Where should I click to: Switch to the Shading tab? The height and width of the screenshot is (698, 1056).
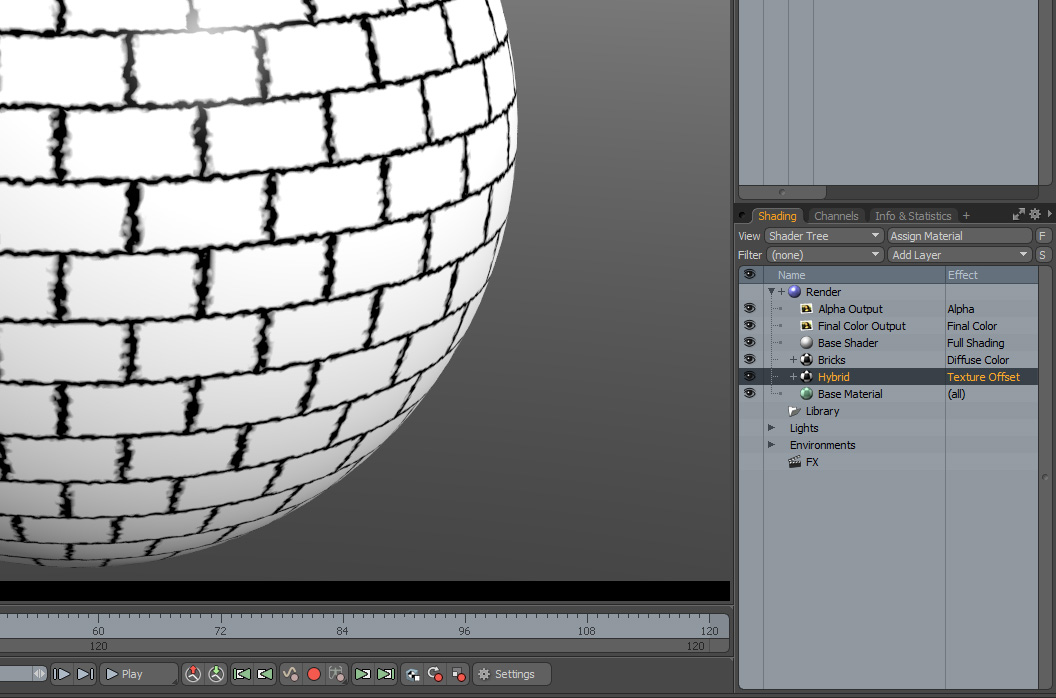tap(777, 216)
